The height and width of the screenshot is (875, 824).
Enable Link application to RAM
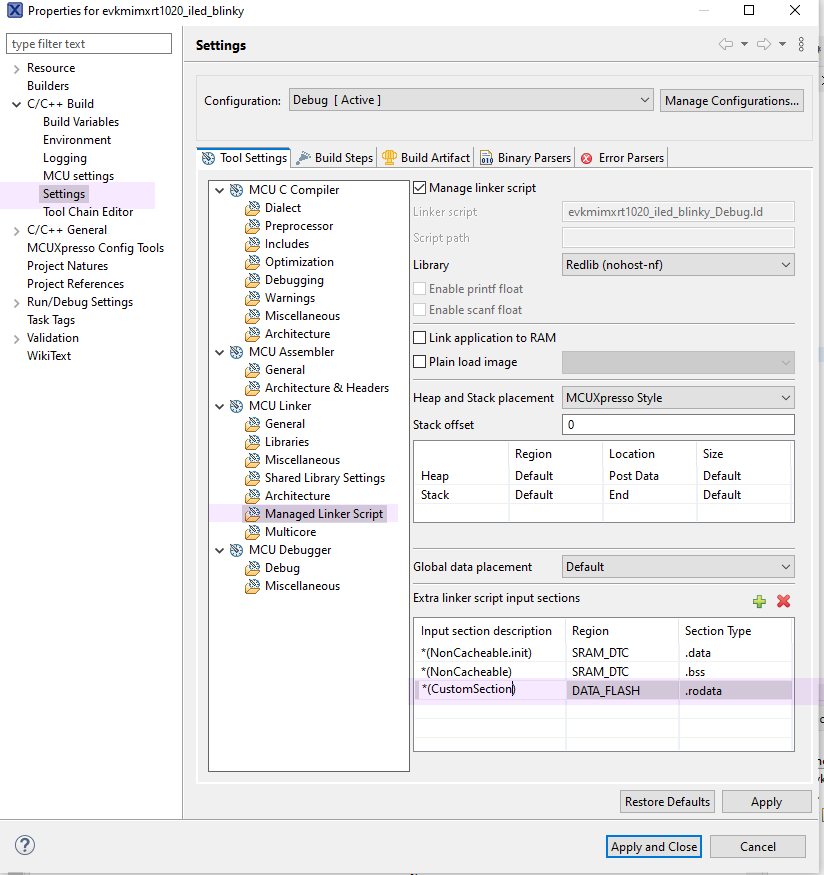tap(420, 337)
